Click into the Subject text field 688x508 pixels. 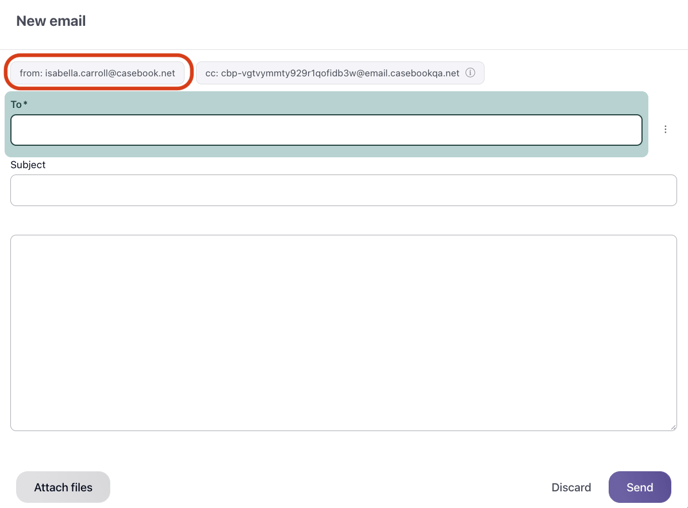pos(343,190)
